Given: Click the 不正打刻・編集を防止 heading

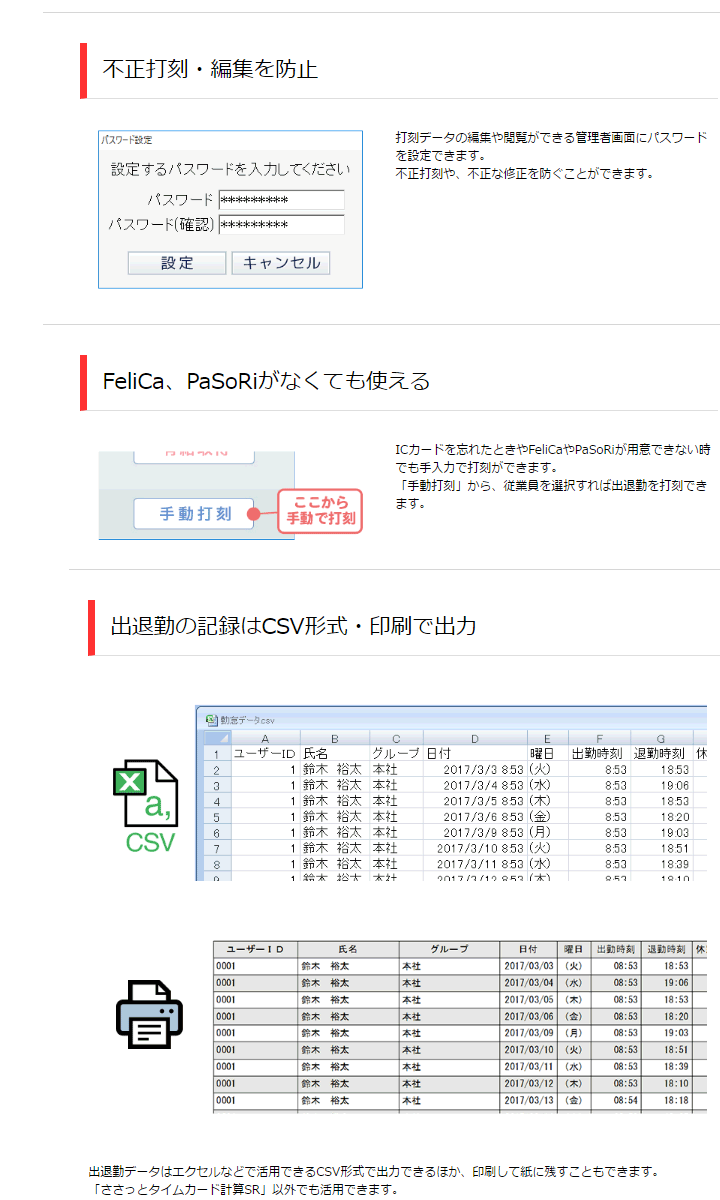Looking at the screenshot, I should pos(210,70).
